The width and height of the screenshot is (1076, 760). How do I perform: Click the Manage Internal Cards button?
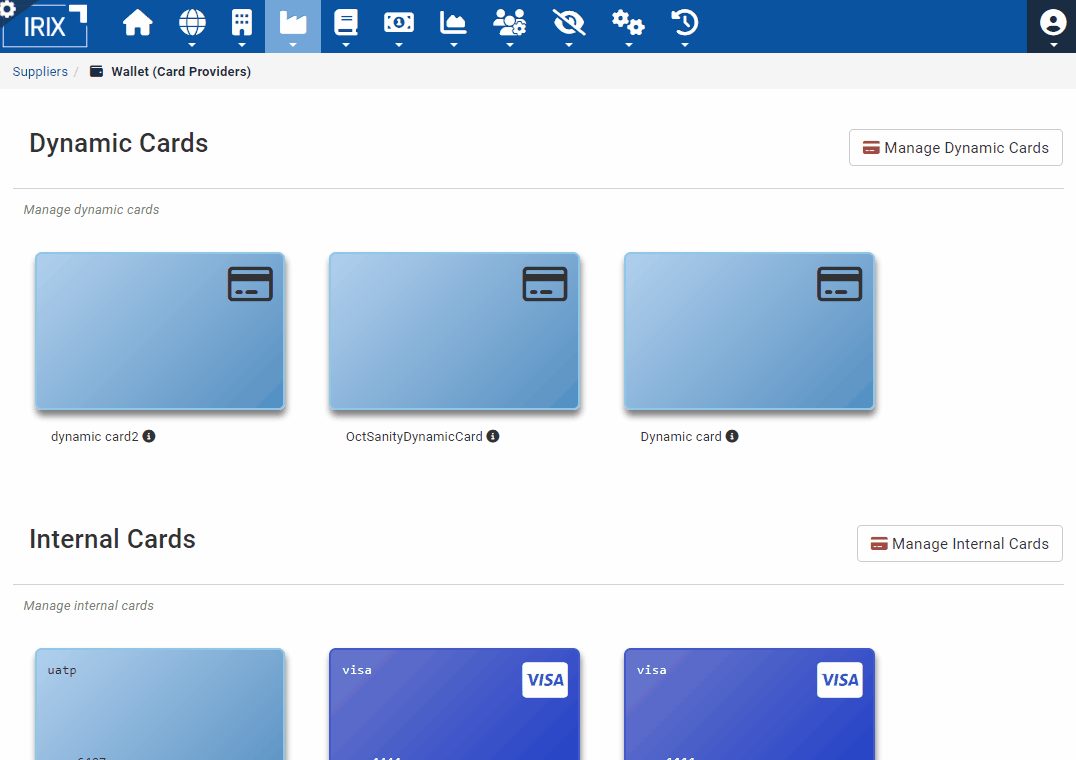pos(959,543)
